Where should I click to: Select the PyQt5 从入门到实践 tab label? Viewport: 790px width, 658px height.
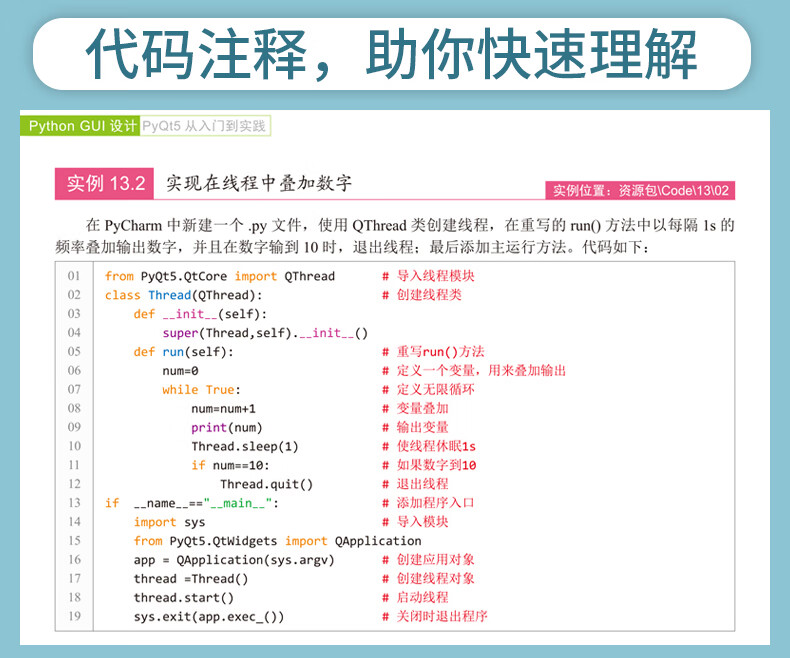click(x=204, y=125)
